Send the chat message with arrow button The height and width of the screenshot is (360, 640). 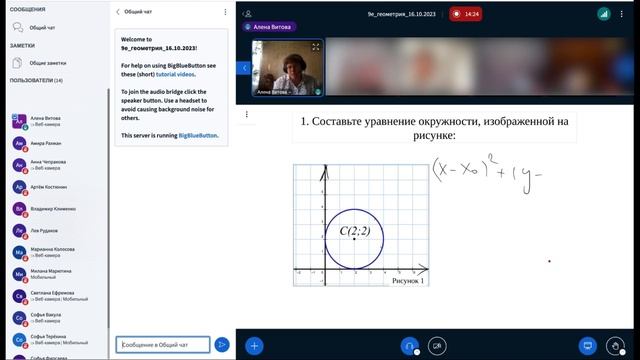pyautogui.click(x=222, y=345)
